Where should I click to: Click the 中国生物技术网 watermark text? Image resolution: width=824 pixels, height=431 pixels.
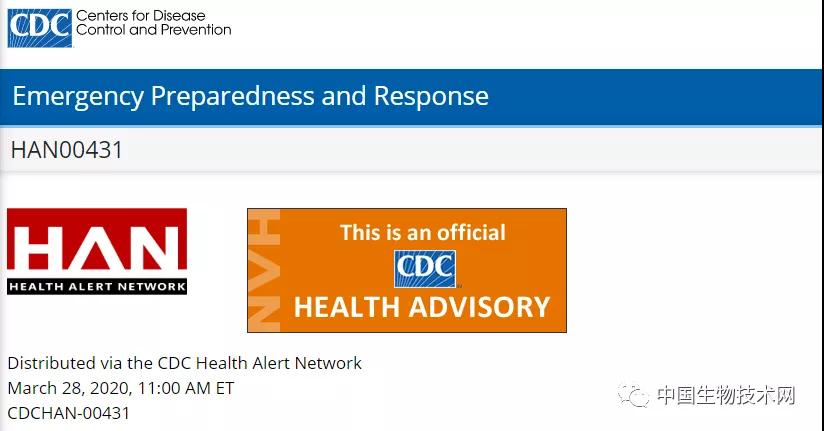pyautogui.click(x=726, y=396)
